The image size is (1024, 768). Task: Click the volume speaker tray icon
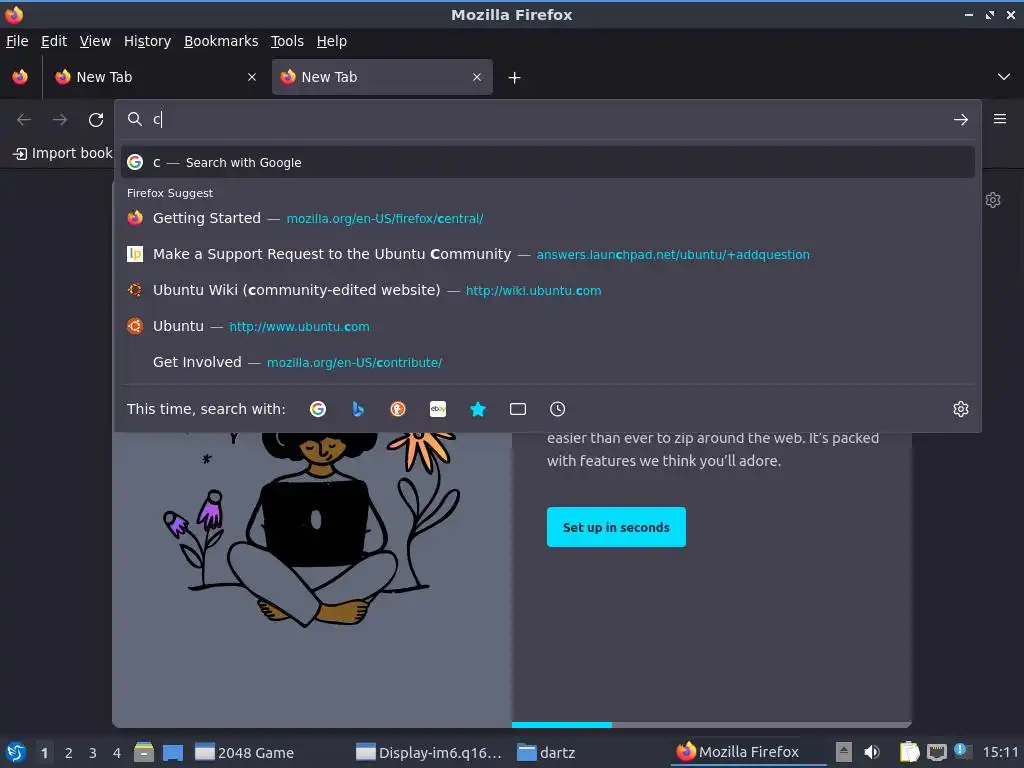872,752
